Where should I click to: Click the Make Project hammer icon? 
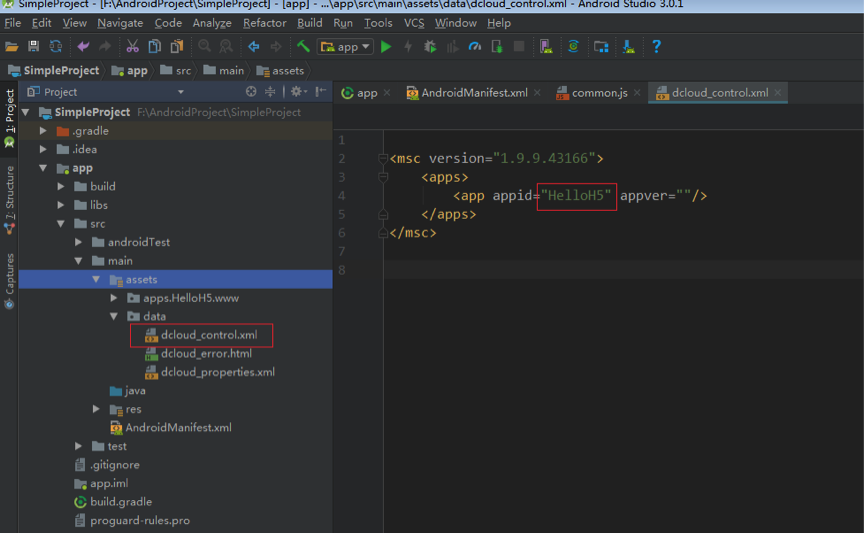click(303, 47)
